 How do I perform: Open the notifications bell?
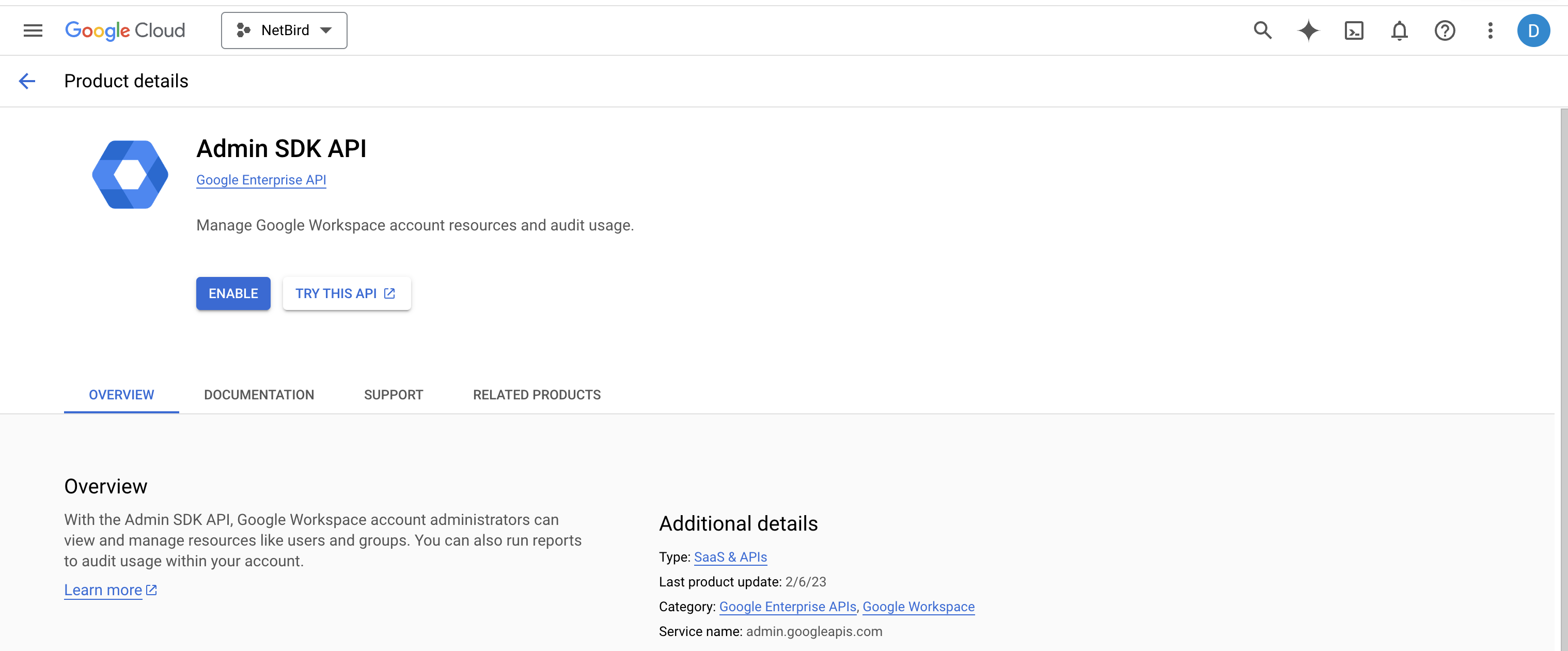1399,30
